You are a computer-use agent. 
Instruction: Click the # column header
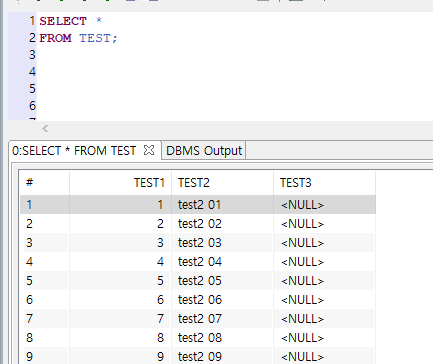(45, 183)
